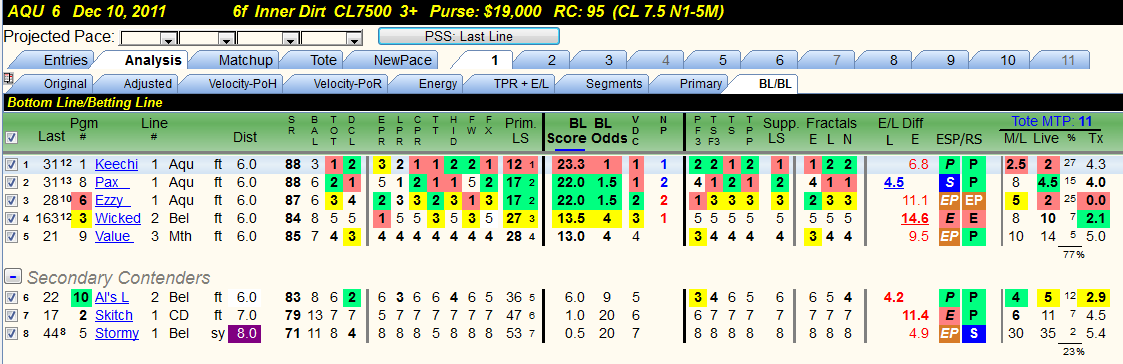Open the Al's L horse link
This screenshot has height=364, width=1123.
point(112,297)
